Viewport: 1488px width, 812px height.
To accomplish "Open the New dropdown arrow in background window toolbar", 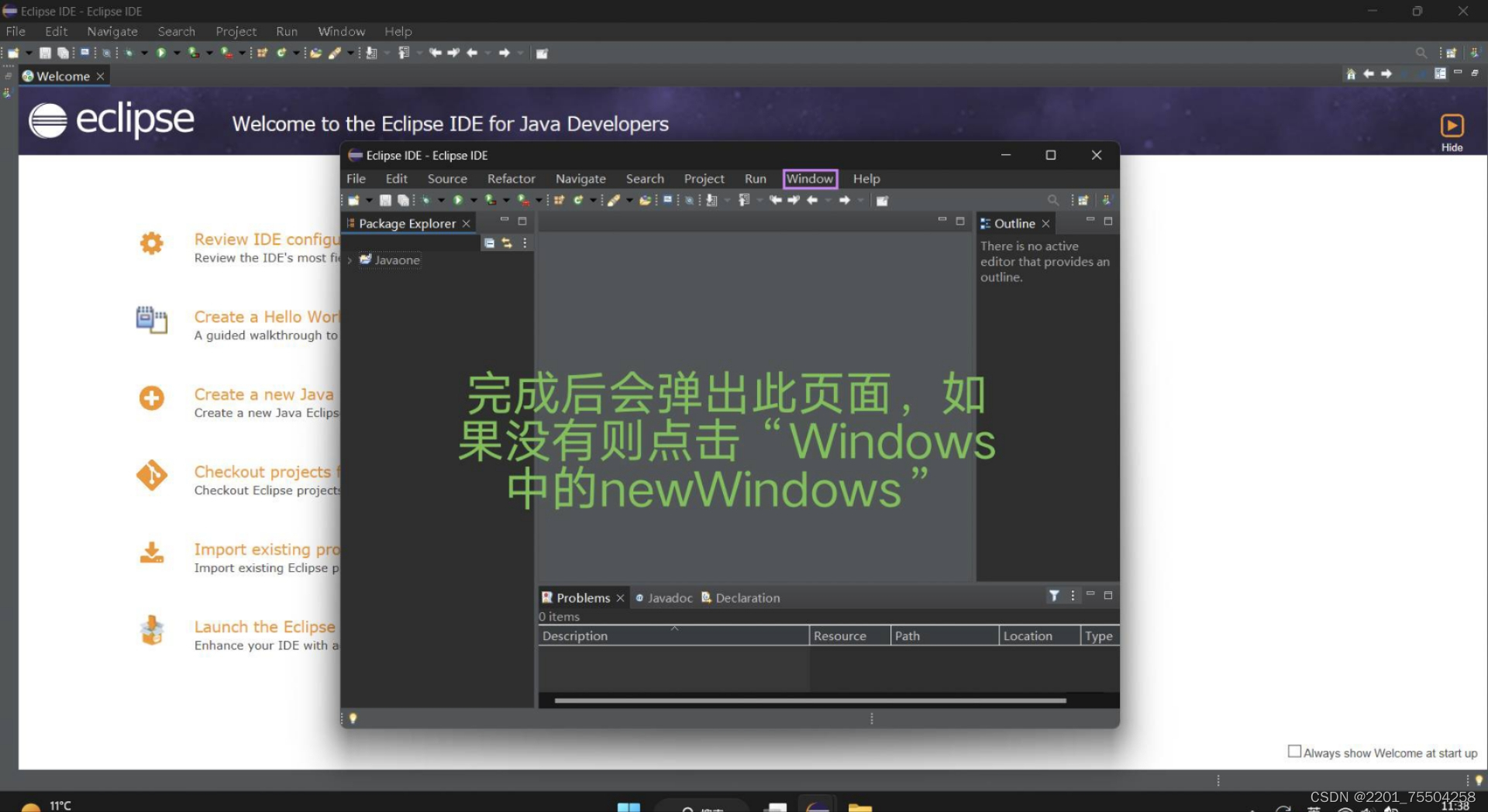I will coord(29,53).
